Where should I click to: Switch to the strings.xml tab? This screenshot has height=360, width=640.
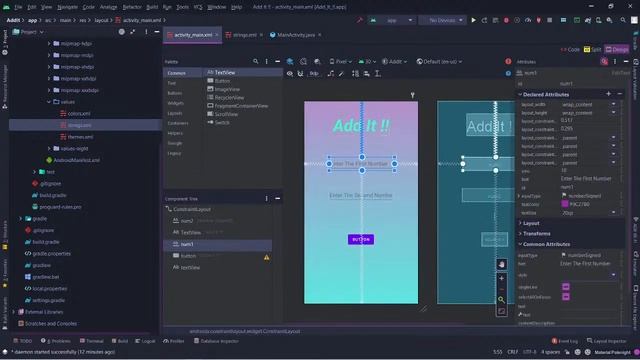[244, 35]
